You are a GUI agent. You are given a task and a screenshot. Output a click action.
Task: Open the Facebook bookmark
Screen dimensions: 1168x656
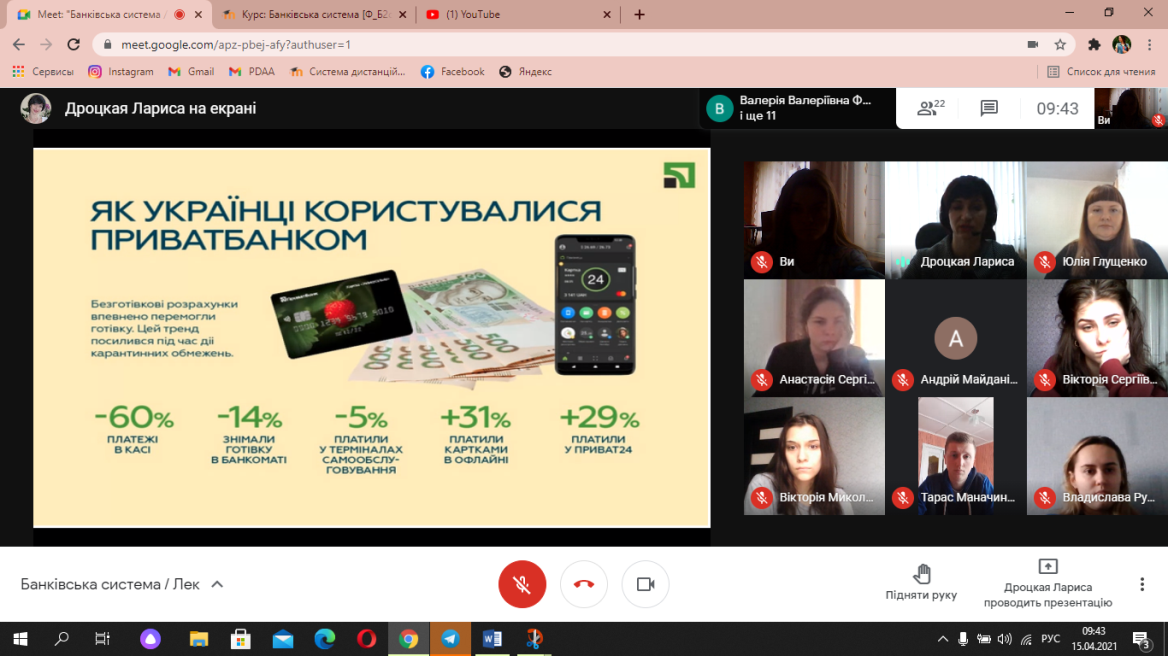coord(452,71)
